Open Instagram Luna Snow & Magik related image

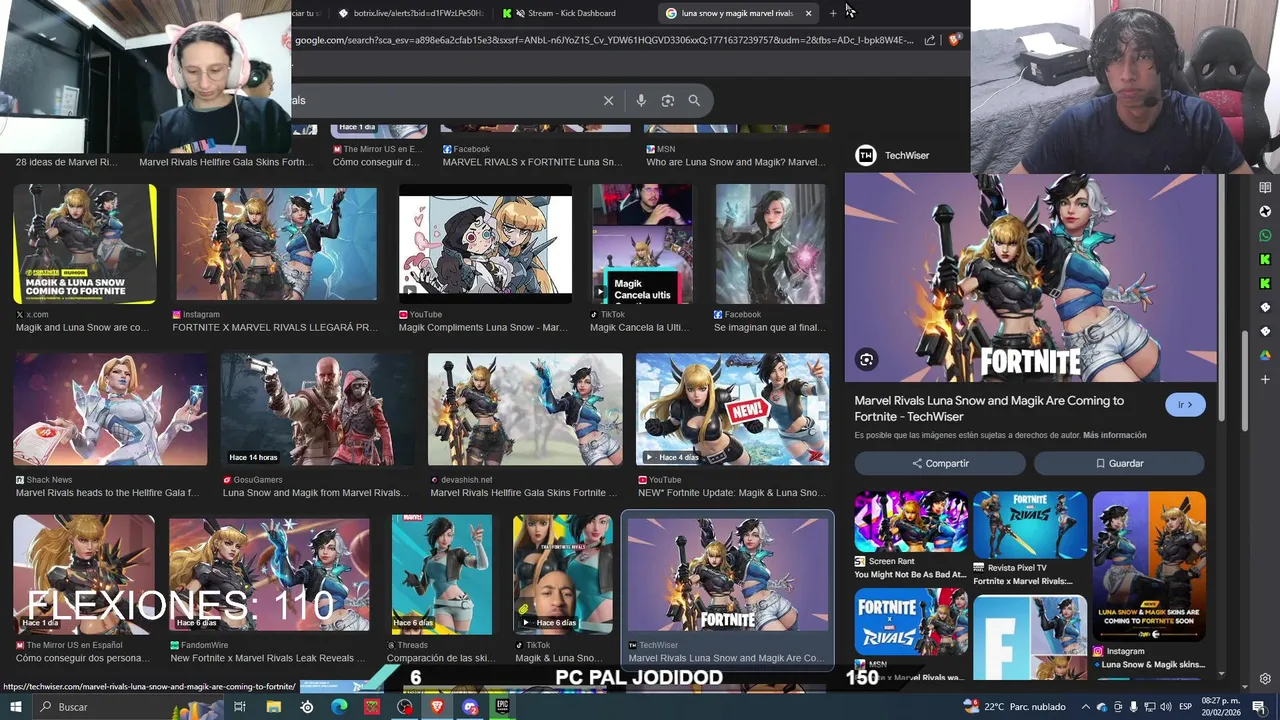click(1149, 566)
